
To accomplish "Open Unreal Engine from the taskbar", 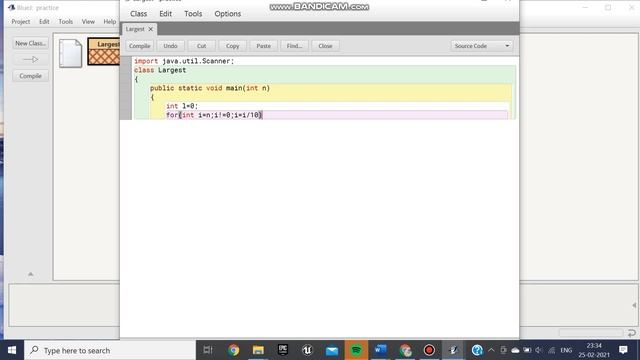I will [307, 350].
